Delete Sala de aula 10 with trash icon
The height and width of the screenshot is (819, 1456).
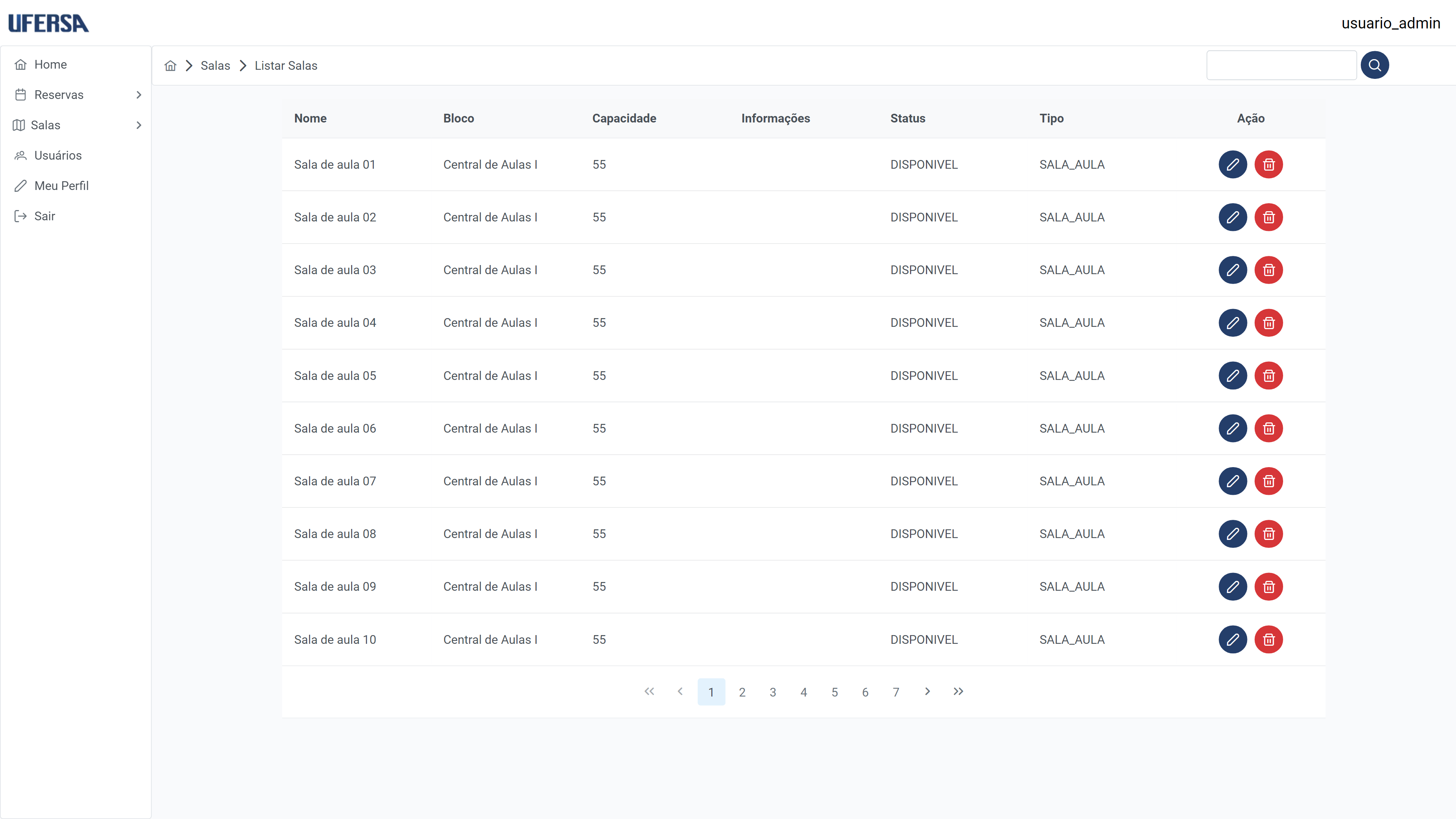click(1269, 640)
